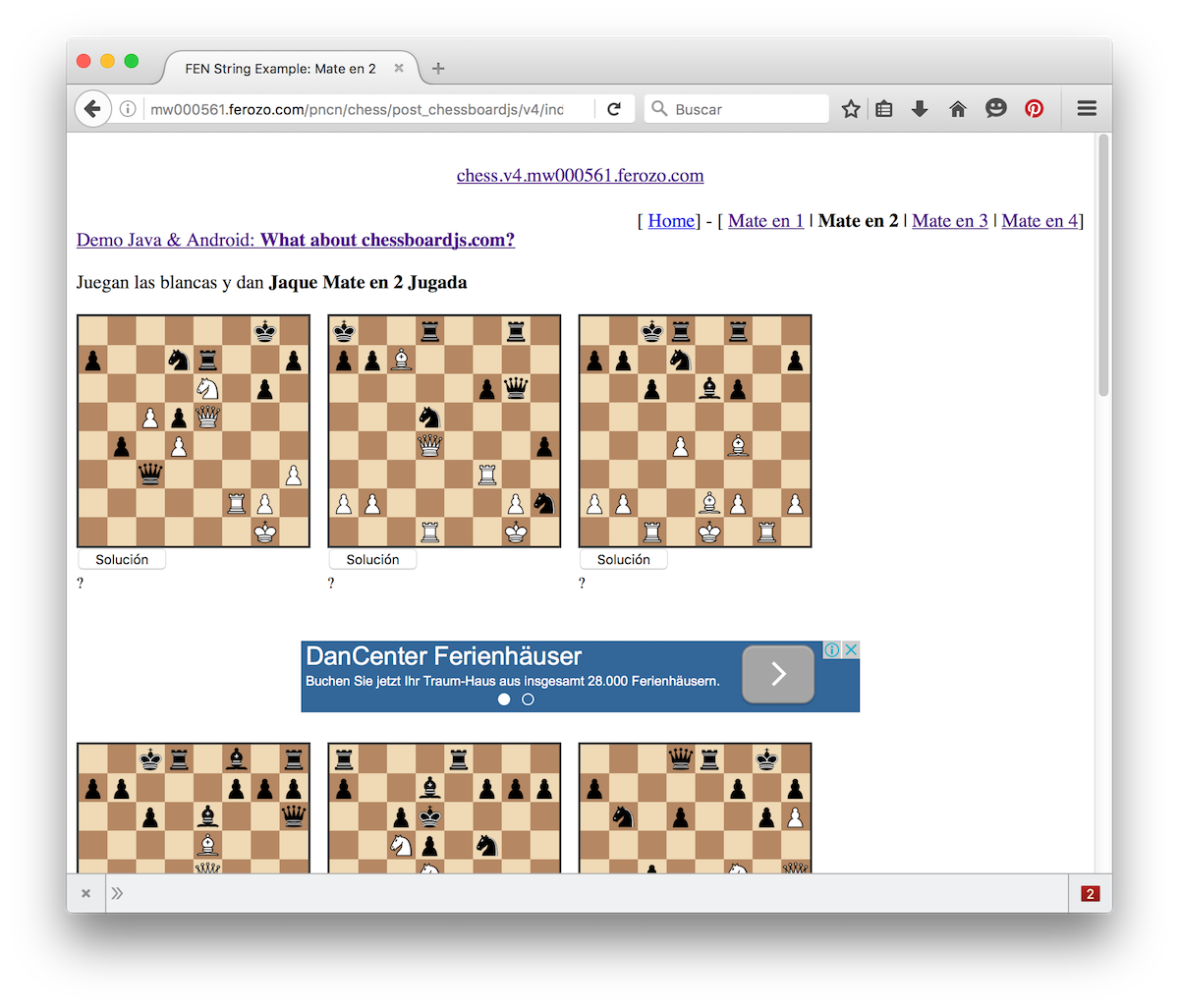Open the Firefox hamburger menu
1179x1008 pixels.
pos(1087,108)
